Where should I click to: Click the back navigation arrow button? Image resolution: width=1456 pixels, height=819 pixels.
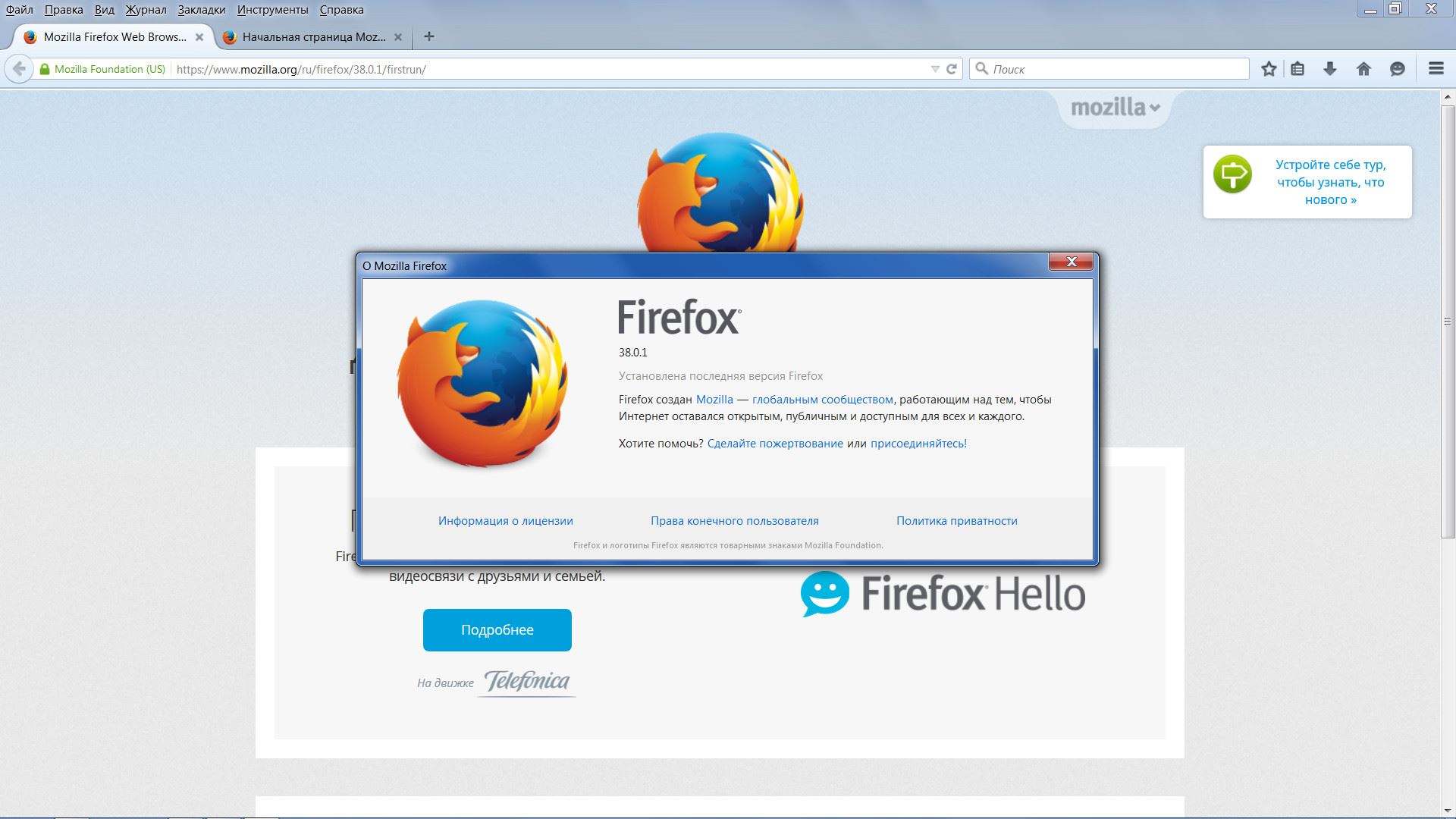coord(19,69)
